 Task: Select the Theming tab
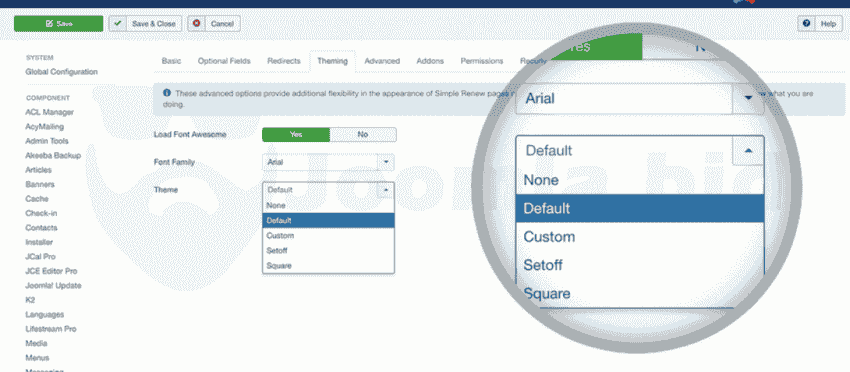pyautogui.click(x=332, y=61)
